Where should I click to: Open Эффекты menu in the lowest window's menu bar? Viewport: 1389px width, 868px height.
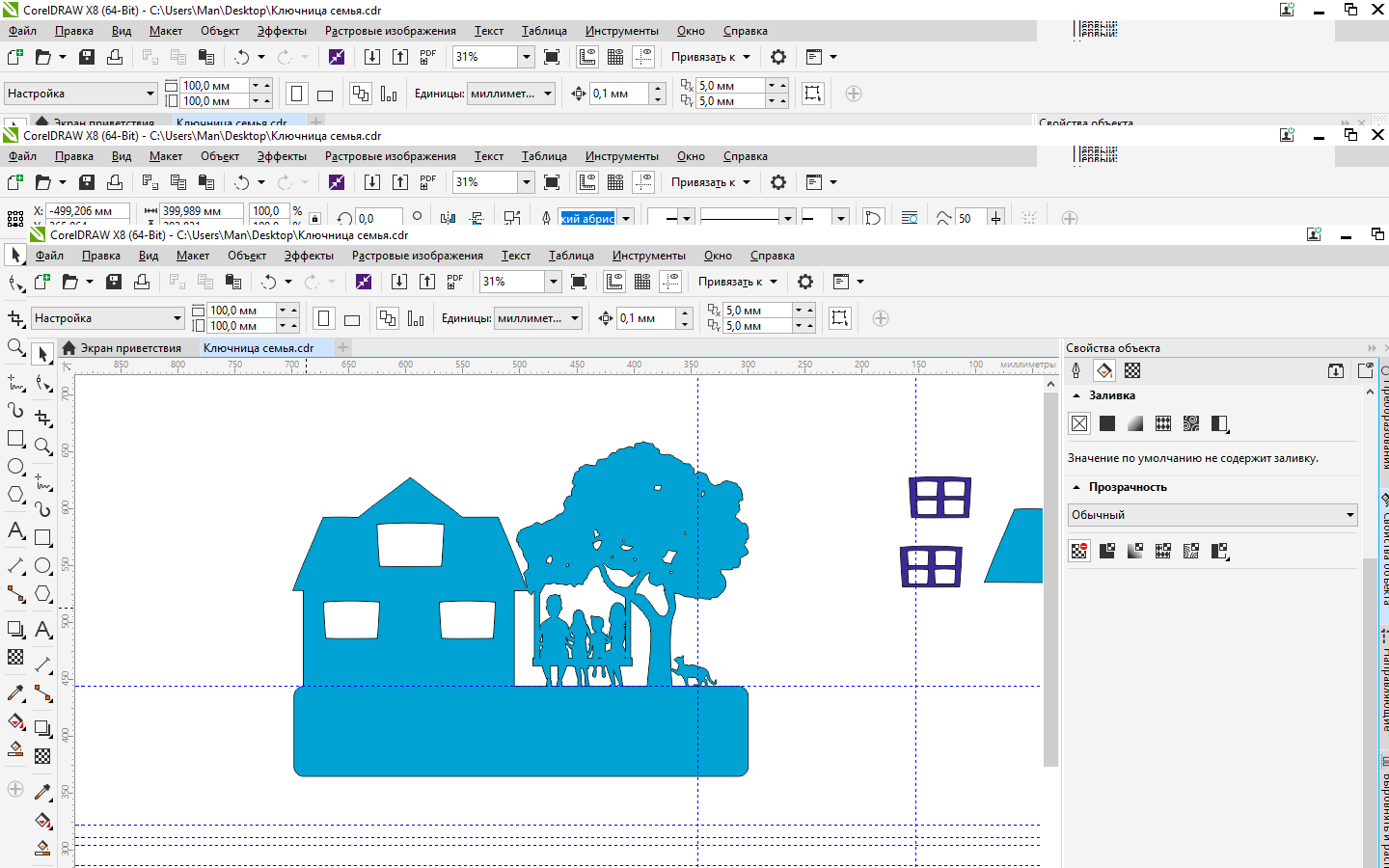tap(309, 256)
